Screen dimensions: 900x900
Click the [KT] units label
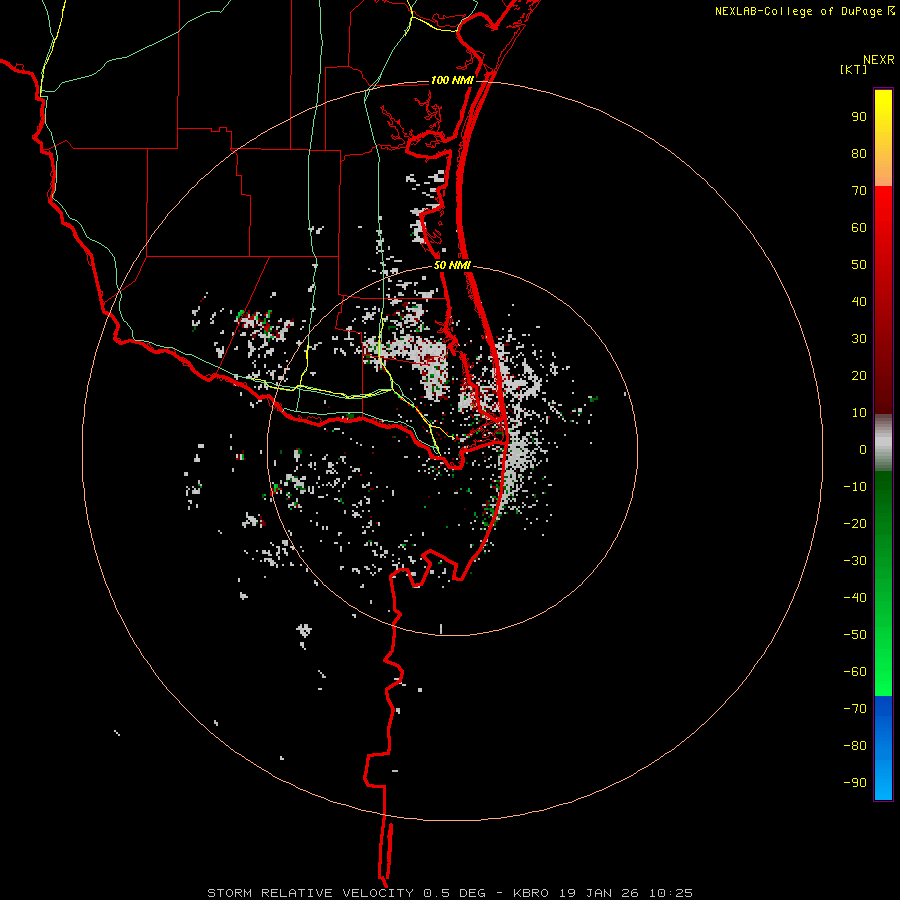coord(853,69)
